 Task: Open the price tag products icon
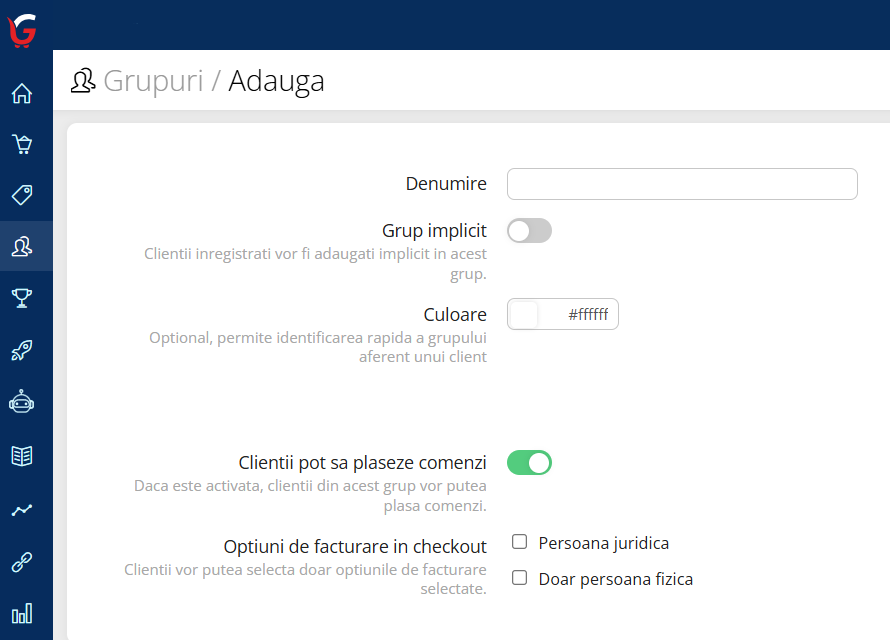coord(22,195)
